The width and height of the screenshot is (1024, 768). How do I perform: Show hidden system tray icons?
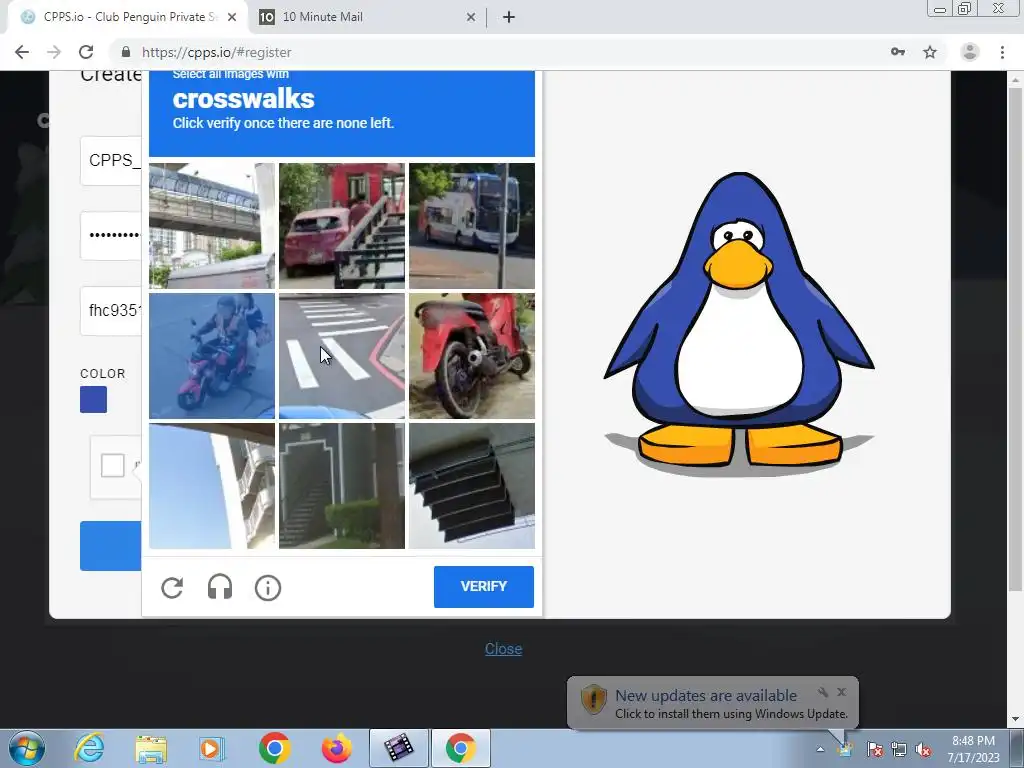coord(820,749)
